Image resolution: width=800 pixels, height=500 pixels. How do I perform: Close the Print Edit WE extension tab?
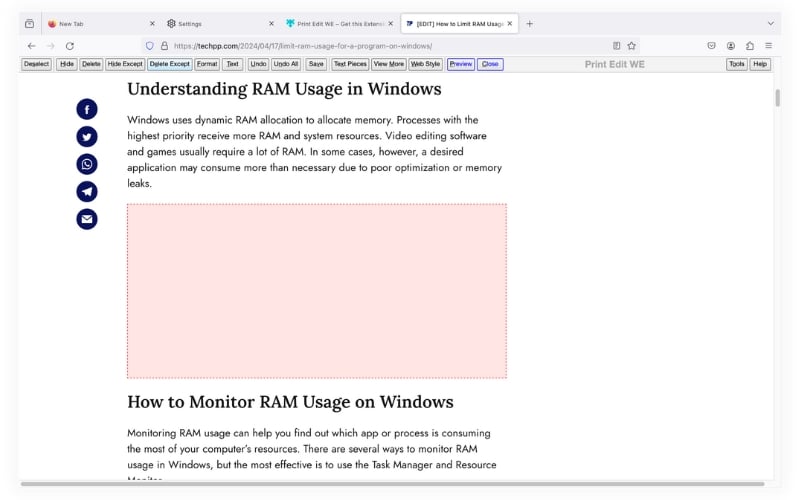pos(390,23)
